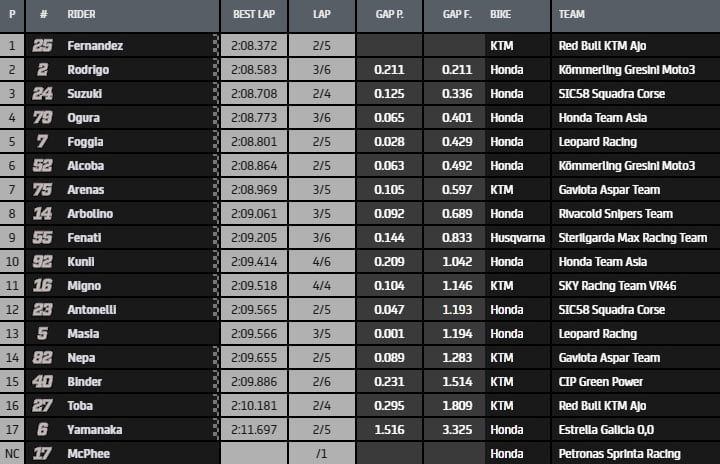Click Rodrigo's number 2 badge
The height and width of the screenshot is (464, 720).
pos(43,70)
